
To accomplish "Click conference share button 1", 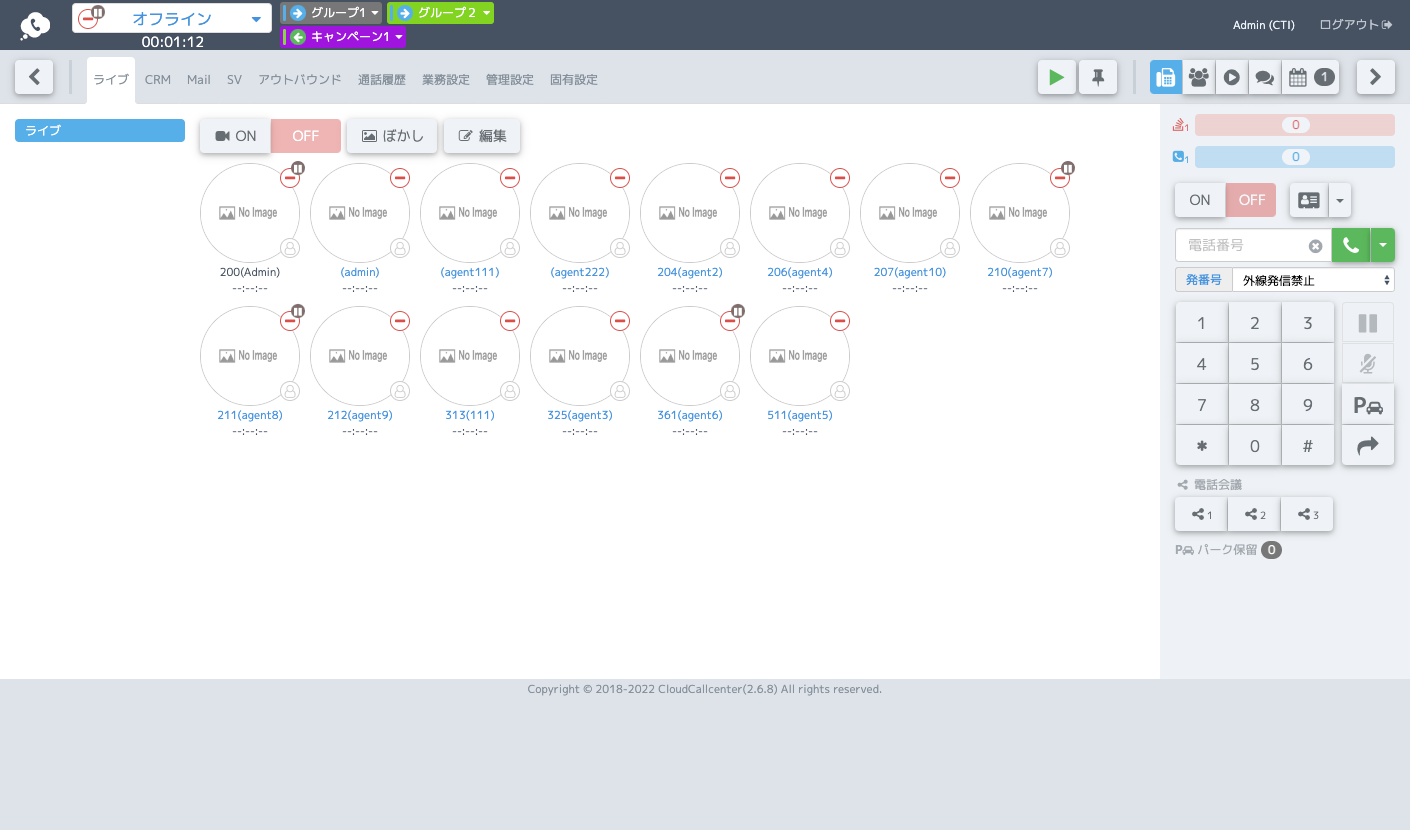I will pyautogui.click(x=1201, y=514).
